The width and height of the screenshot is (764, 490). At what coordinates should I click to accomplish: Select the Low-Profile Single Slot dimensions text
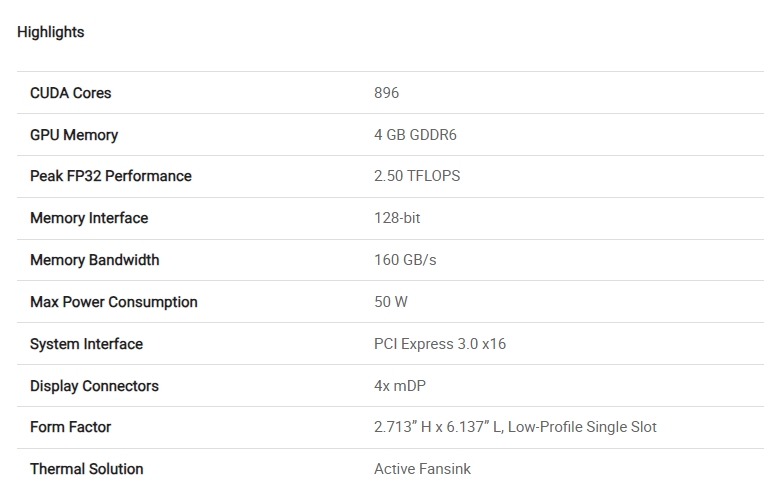515,427
